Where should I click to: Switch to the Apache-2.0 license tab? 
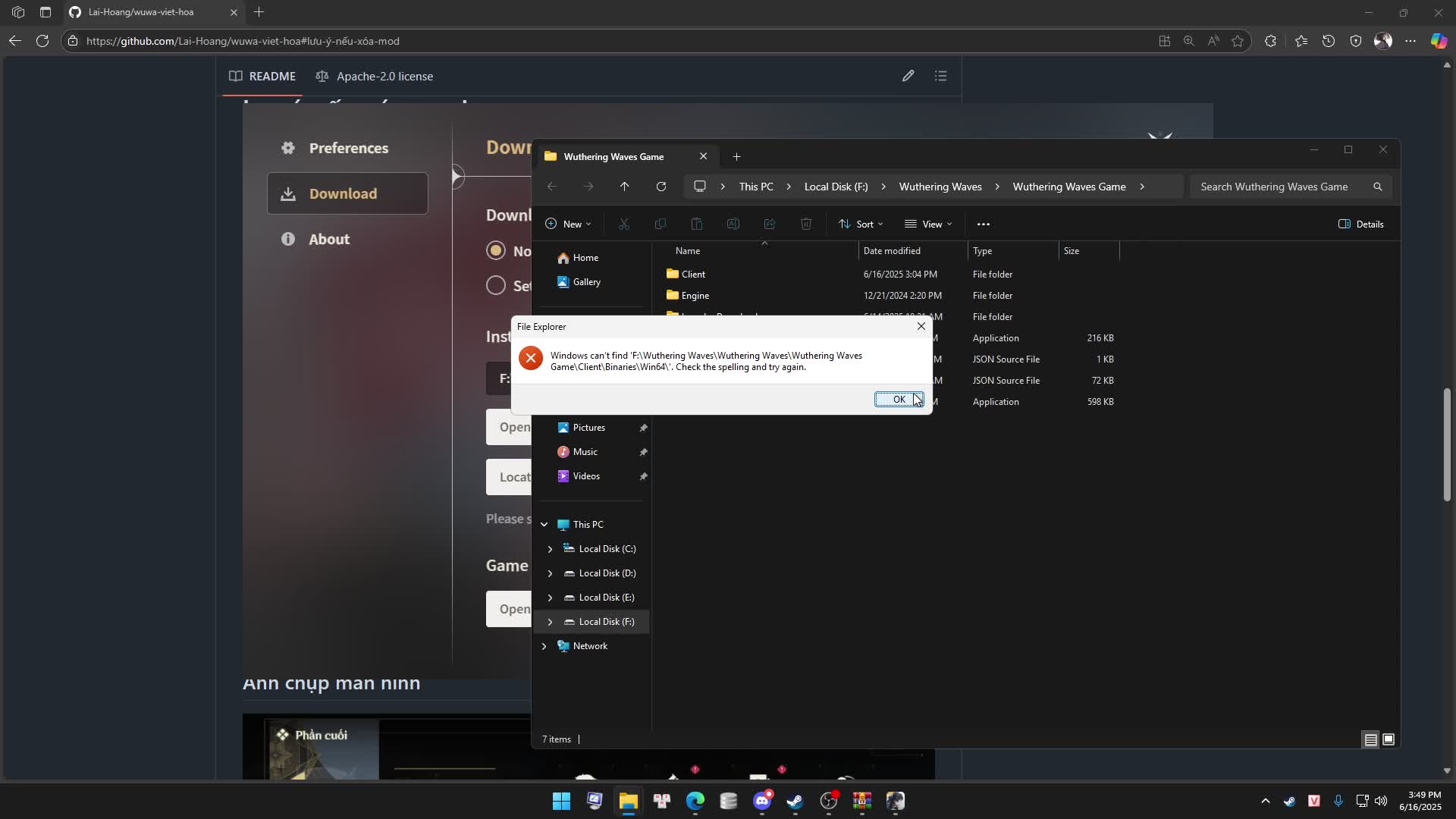coord(375,76)
